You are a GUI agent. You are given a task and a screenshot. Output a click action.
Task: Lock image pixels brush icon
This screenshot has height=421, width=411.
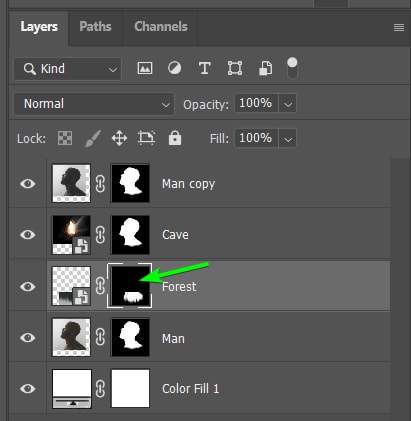[92, 138]
